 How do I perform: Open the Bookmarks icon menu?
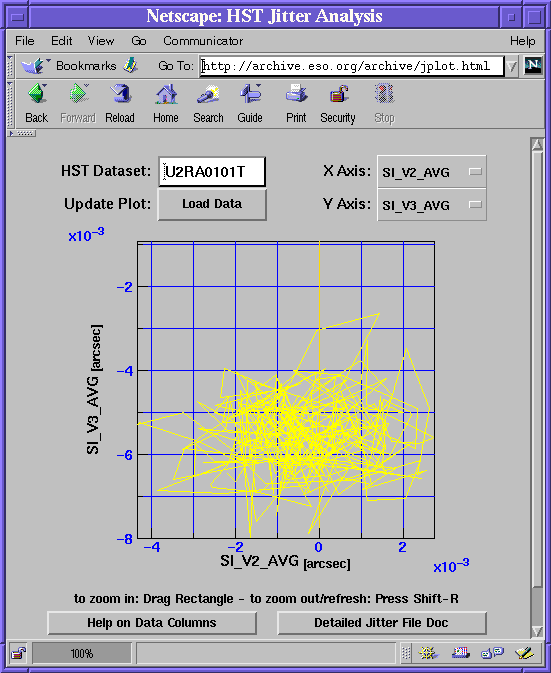click(36, 66)
